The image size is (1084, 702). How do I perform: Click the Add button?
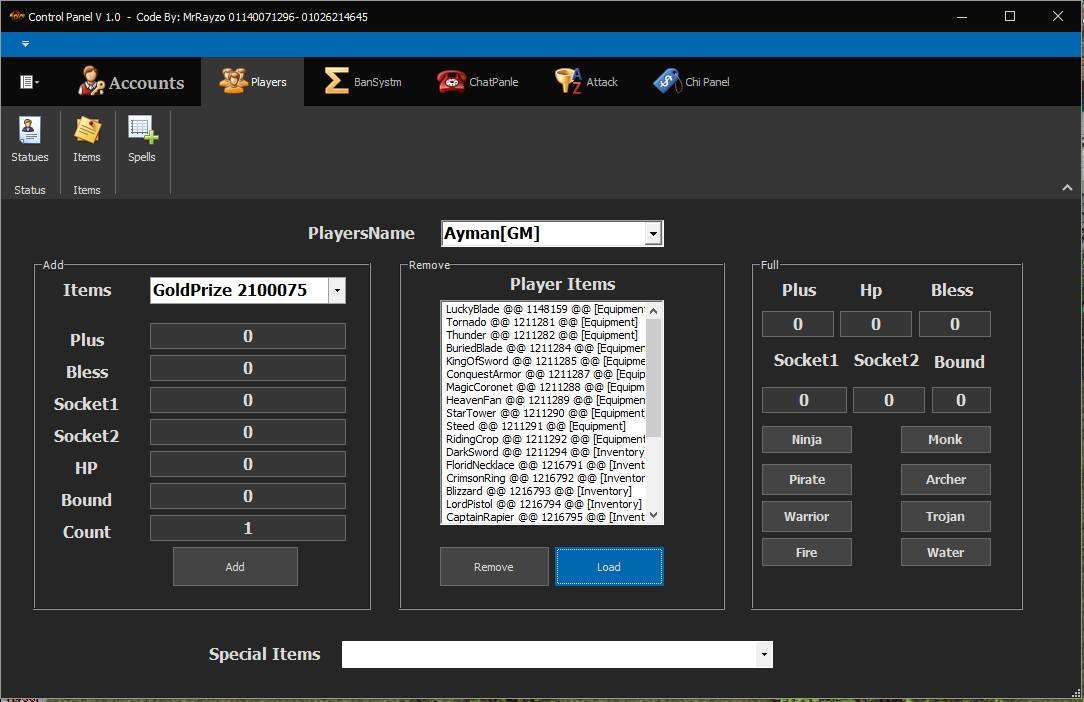[235, 566]
